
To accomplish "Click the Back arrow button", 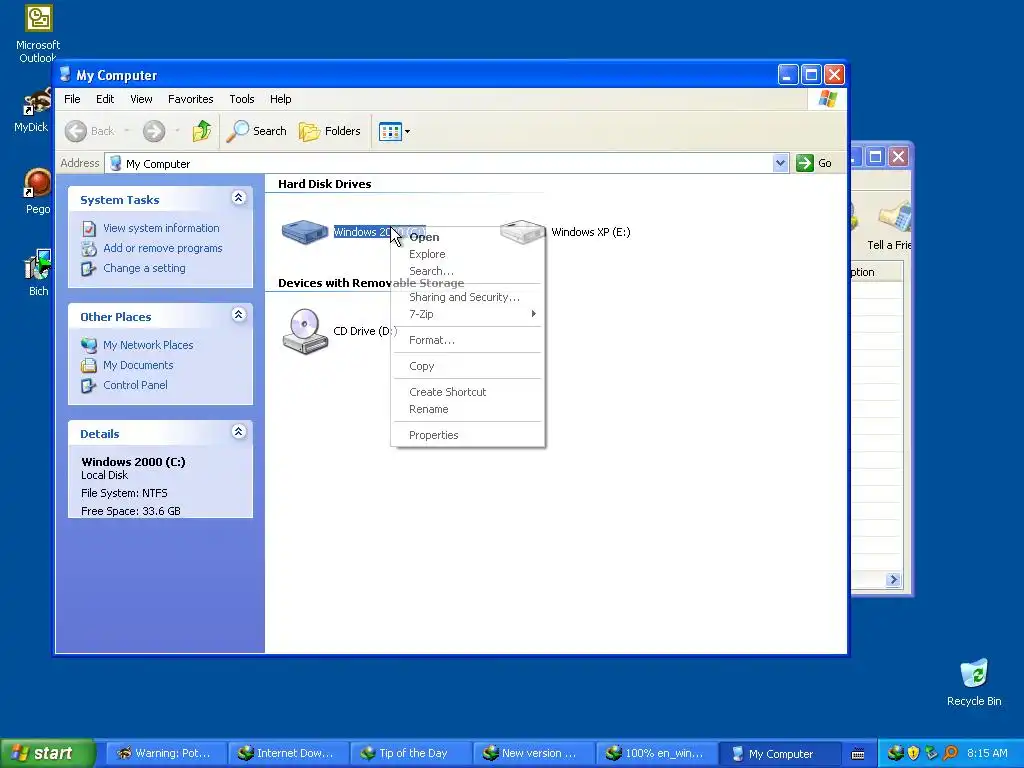I will coord(76,131).
